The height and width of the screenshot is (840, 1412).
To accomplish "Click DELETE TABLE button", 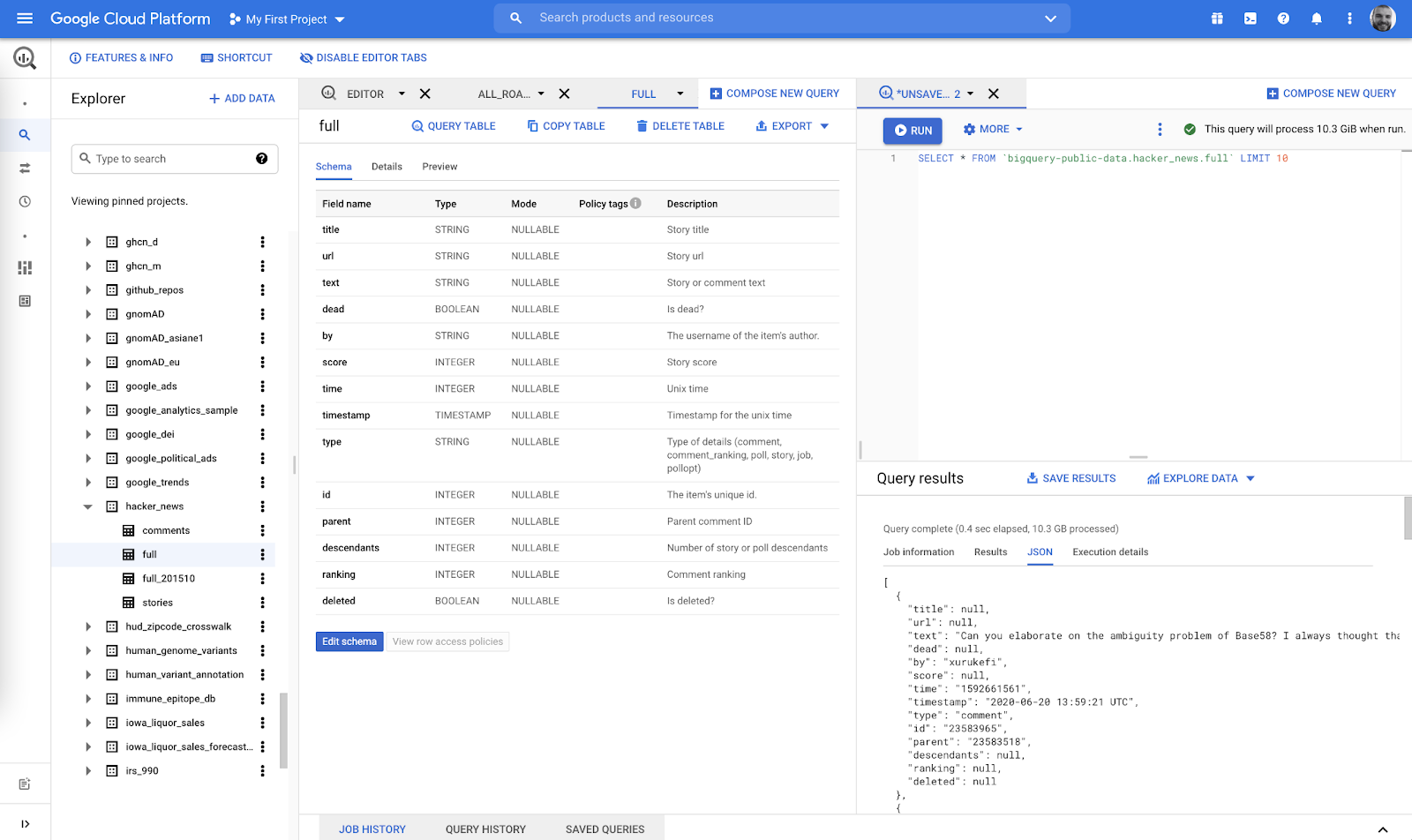I will (x=680, y=126).
